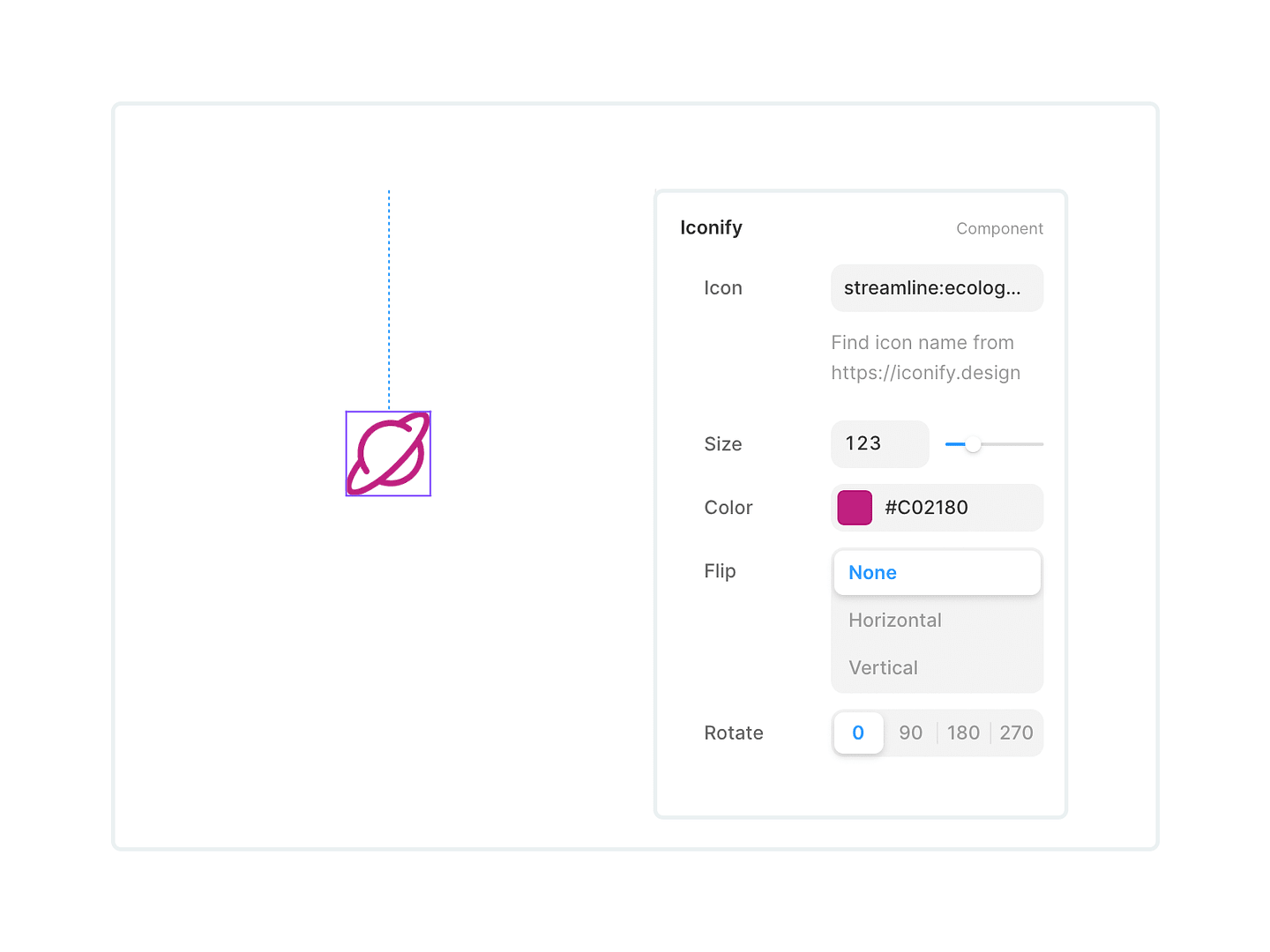Screen dimensions: 1270x952
Task: Click the Color property label
Action: coord(728,508)
